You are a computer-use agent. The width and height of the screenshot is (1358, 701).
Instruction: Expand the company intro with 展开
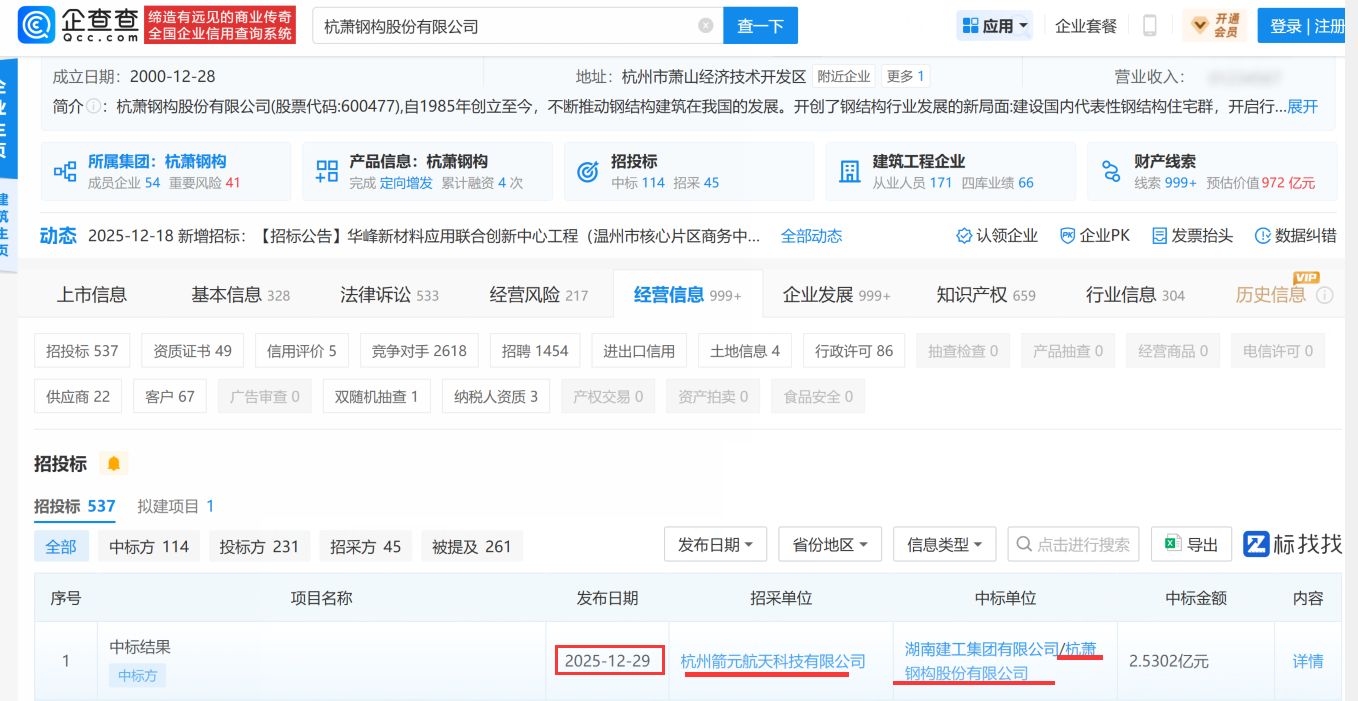pos(1303,106)
